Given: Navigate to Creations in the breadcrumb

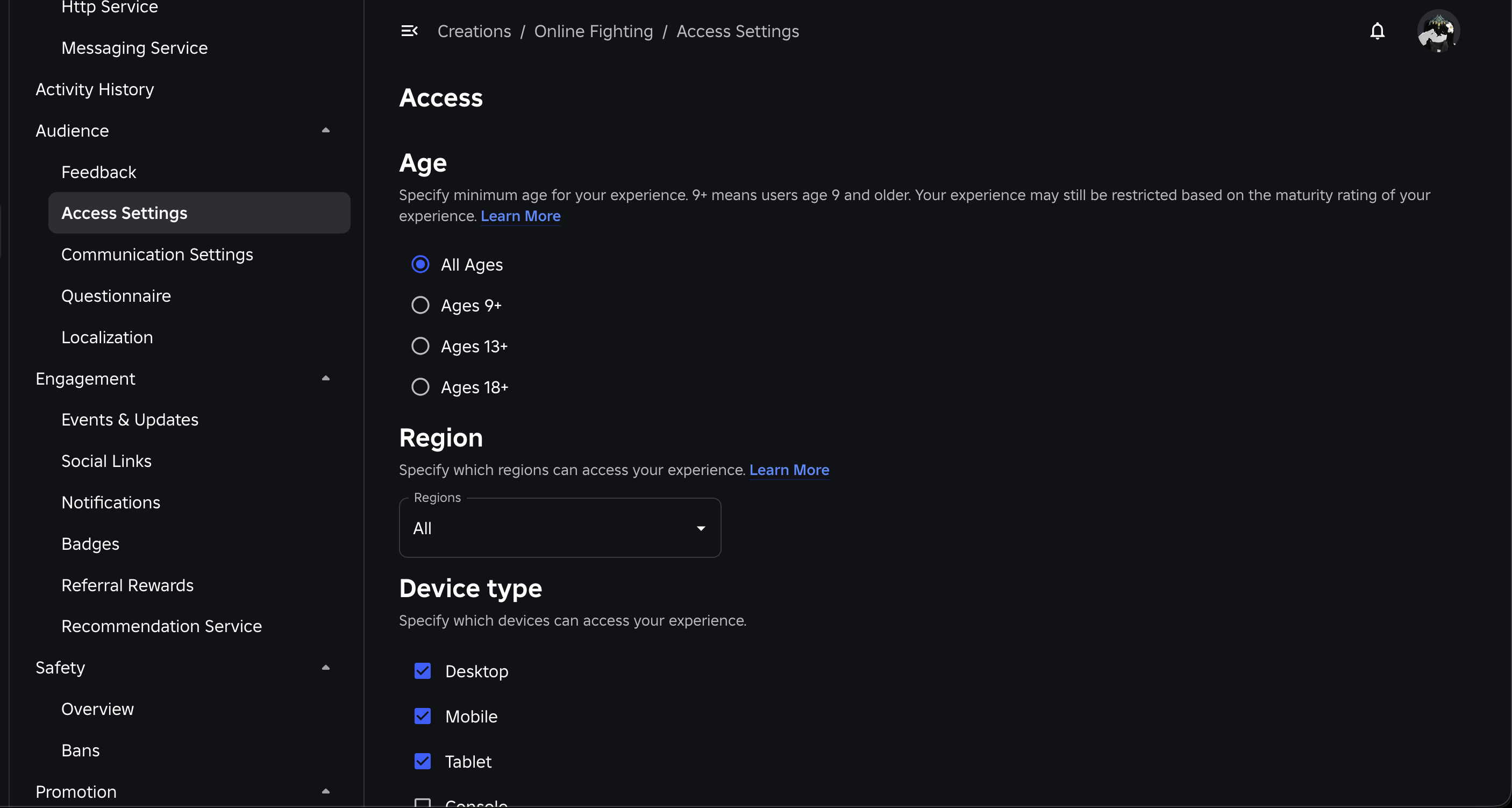Looking at the screenshot, I should click(474, 31).
